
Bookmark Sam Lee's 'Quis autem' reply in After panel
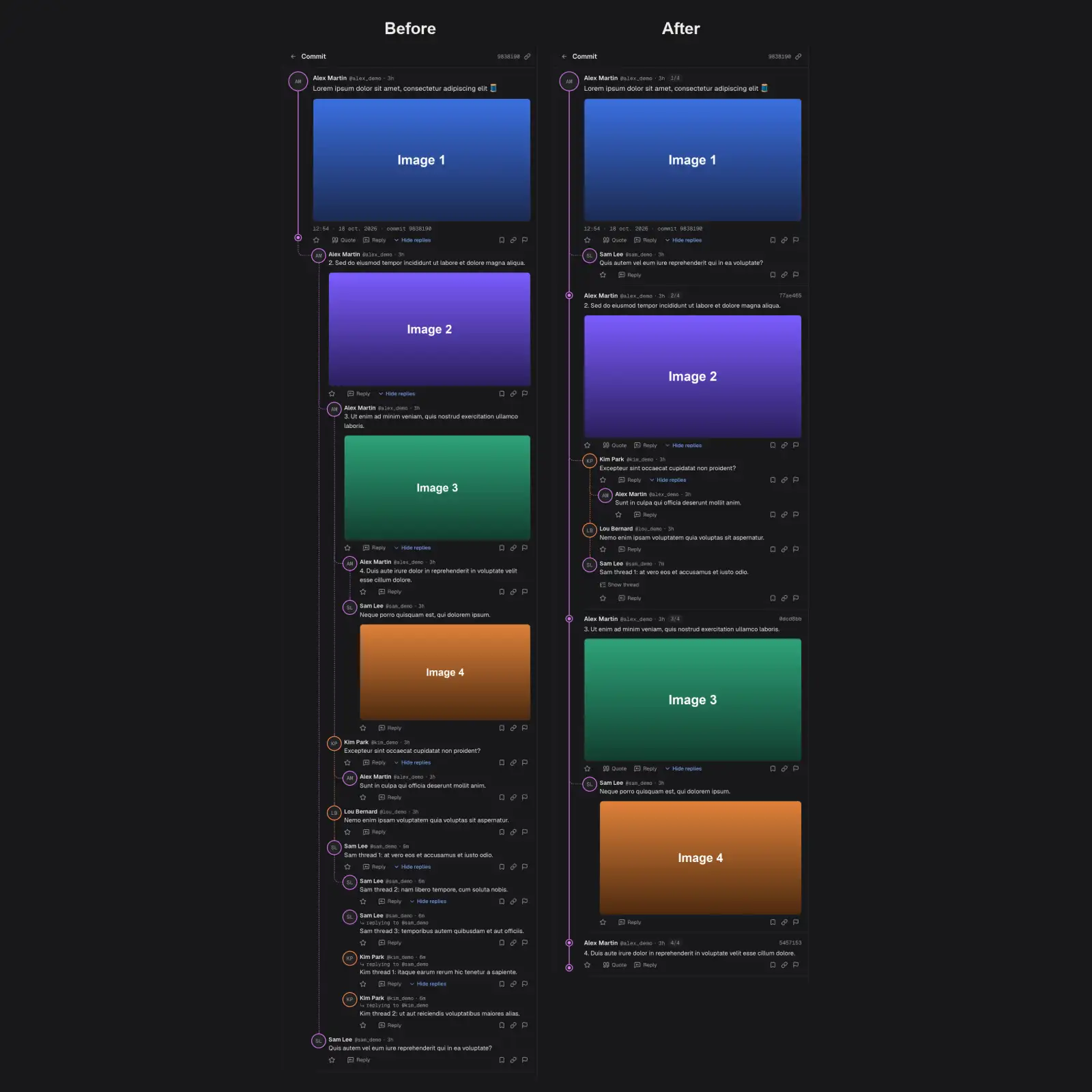pos(773,275)
